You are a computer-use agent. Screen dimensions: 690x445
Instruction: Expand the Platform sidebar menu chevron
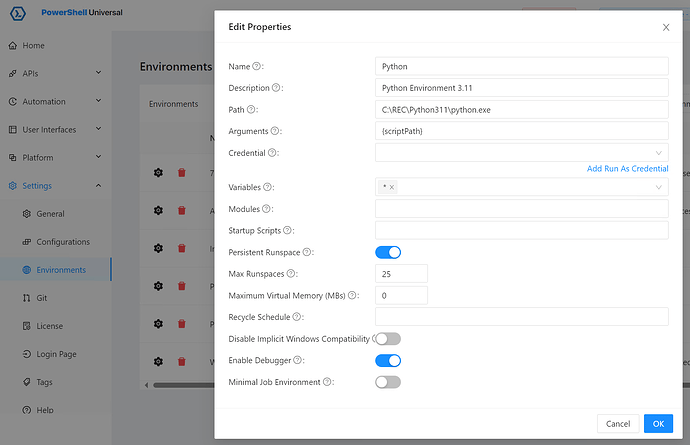click(99, 157)
